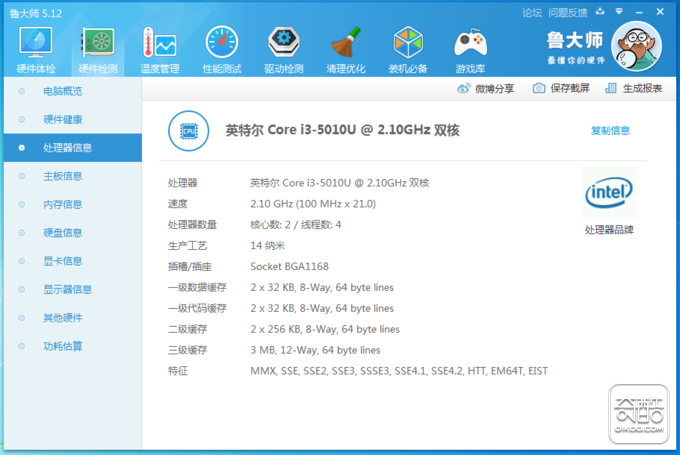Select the 硬件检测 hardware detection icon

pyautogui.click(x=98, y=42)
